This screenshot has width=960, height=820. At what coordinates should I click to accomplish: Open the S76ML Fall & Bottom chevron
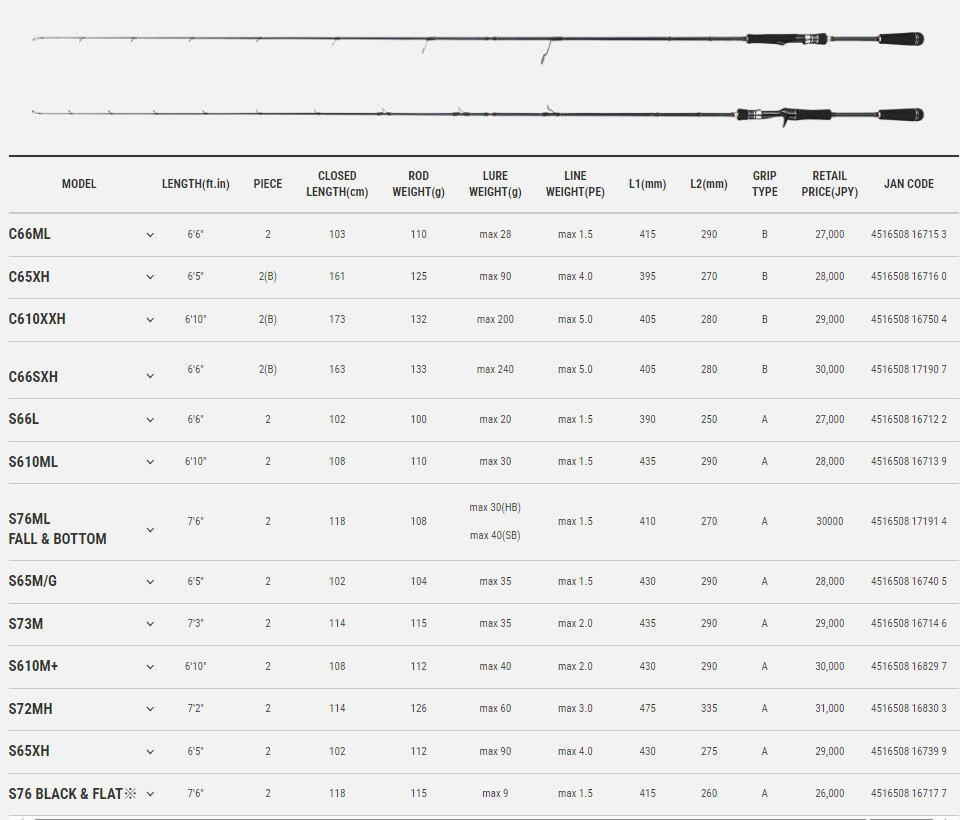(x=150, y=530)
